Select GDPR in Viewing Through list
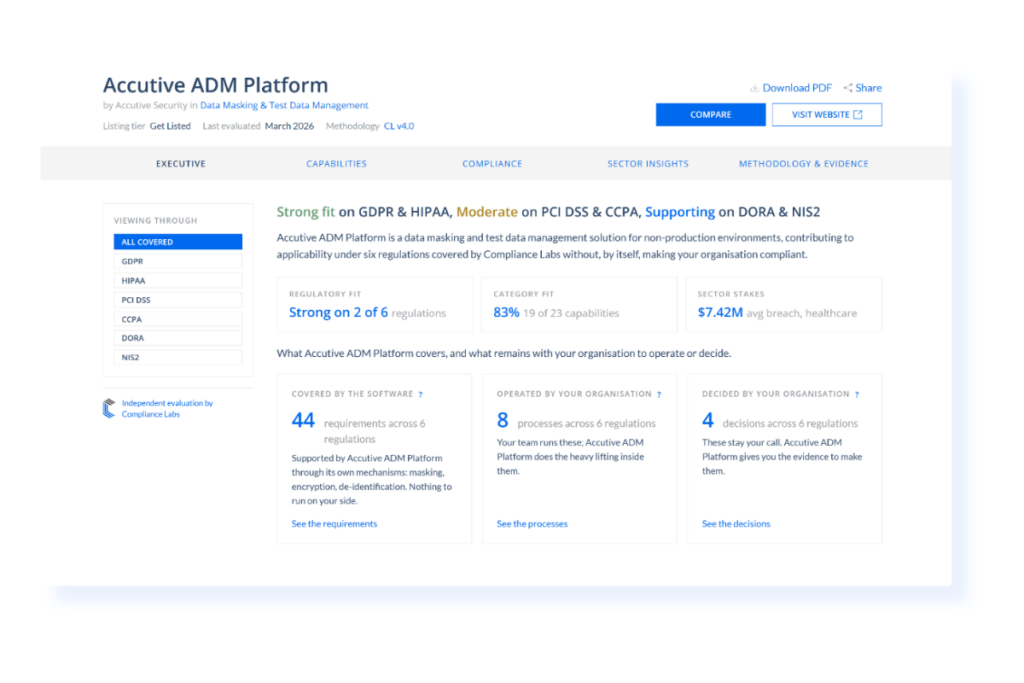1024x683 pixels. [x=178, y=261]
